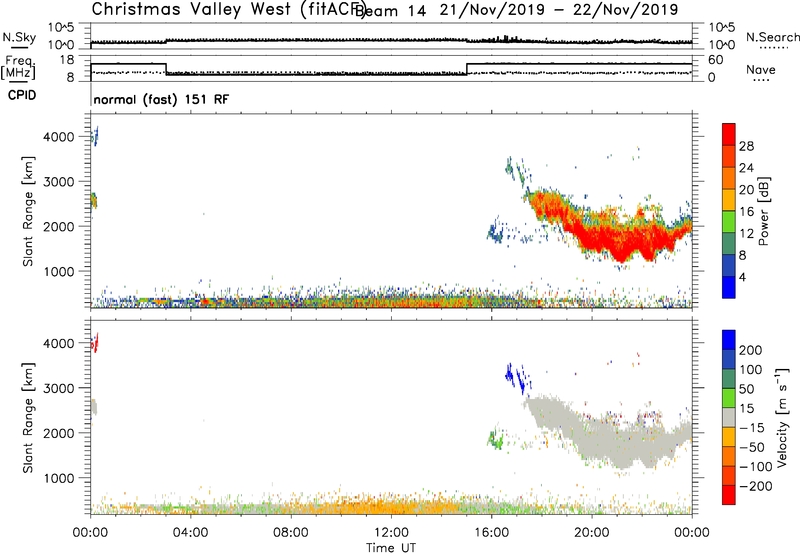This screenshot has height=554, width=800.
Task: Click the 2000 tick in power panel
Action: pos(58,226)
